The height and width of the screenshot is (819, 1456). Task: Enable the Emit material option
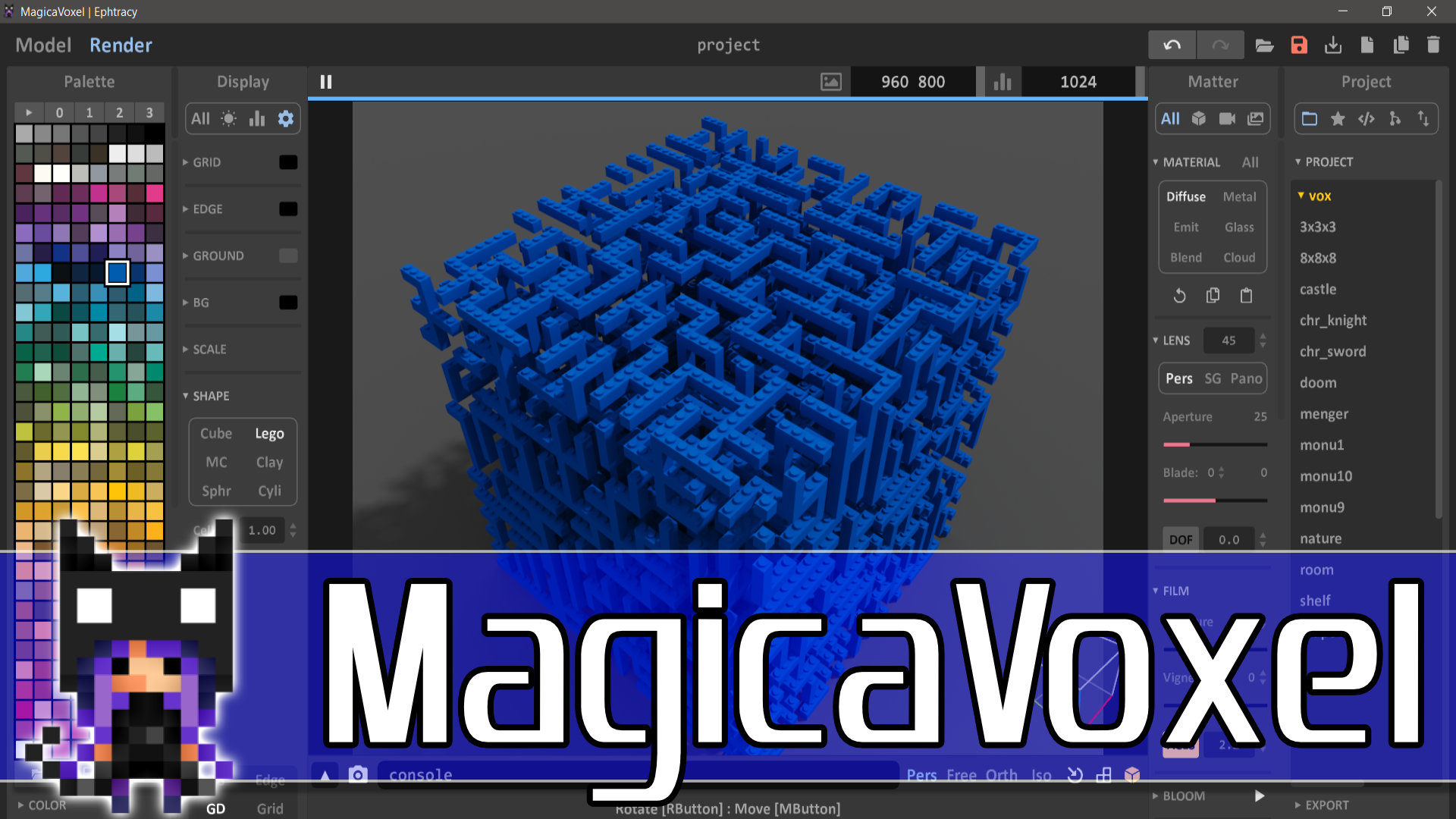tap(1183, 227)
